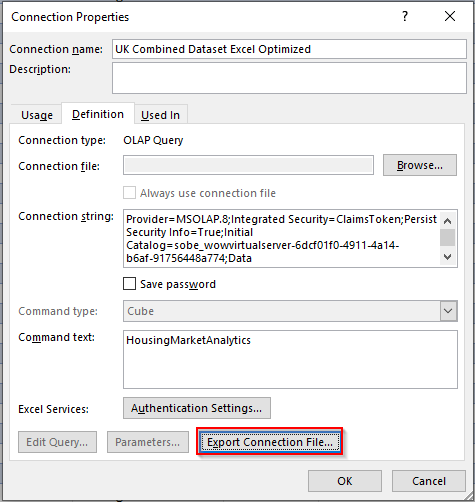
Task: Click the Browse button
Action: 420,165
